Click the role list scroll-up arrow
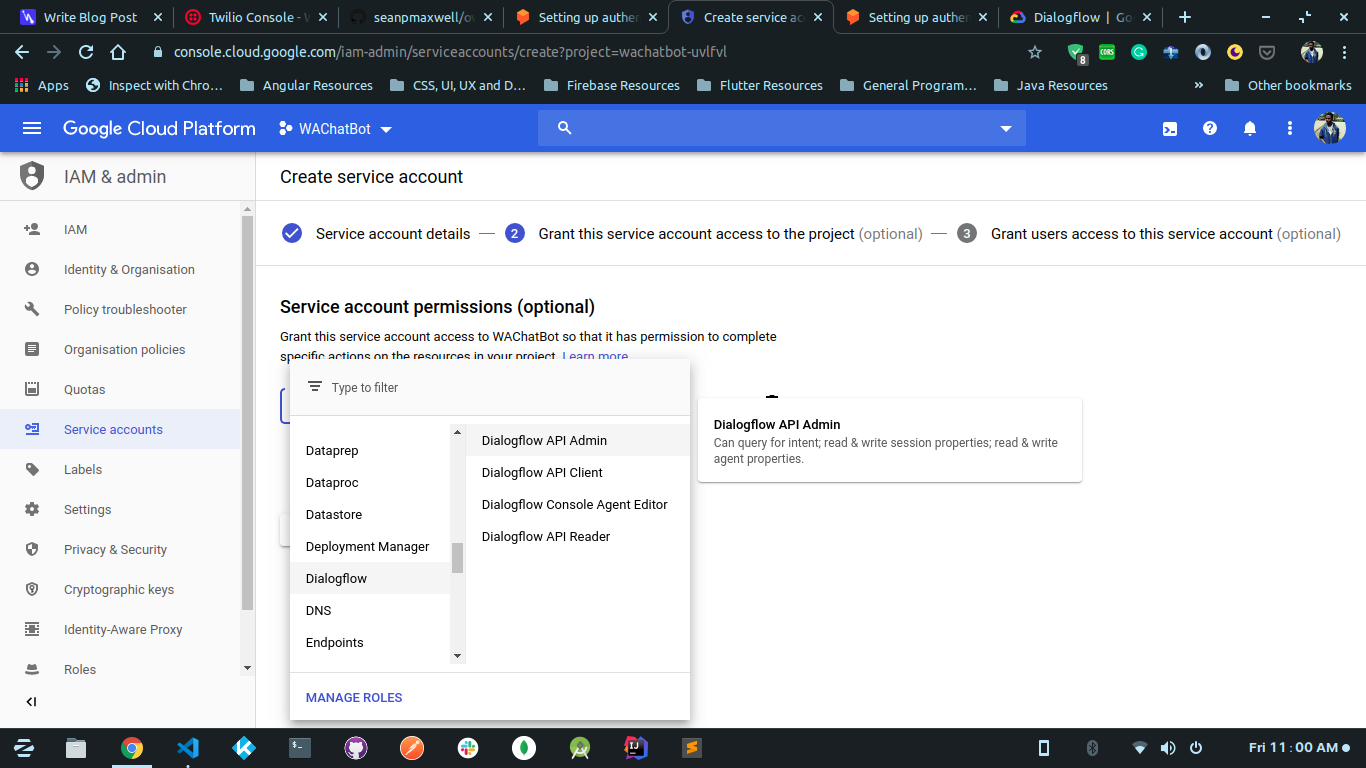 coord(458,433)
